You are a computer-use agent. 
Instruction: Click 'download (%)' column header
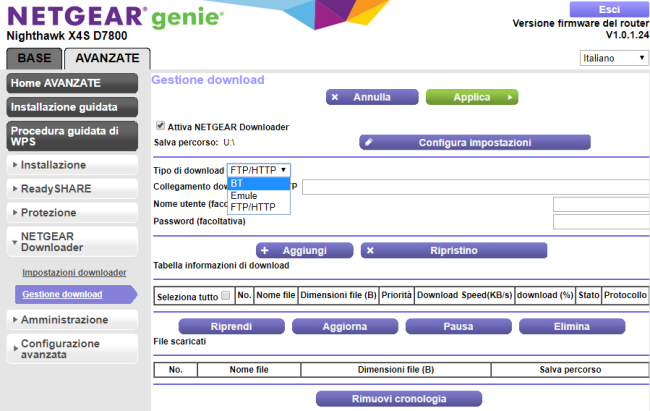pyautogui.click(x=545, y=295)
